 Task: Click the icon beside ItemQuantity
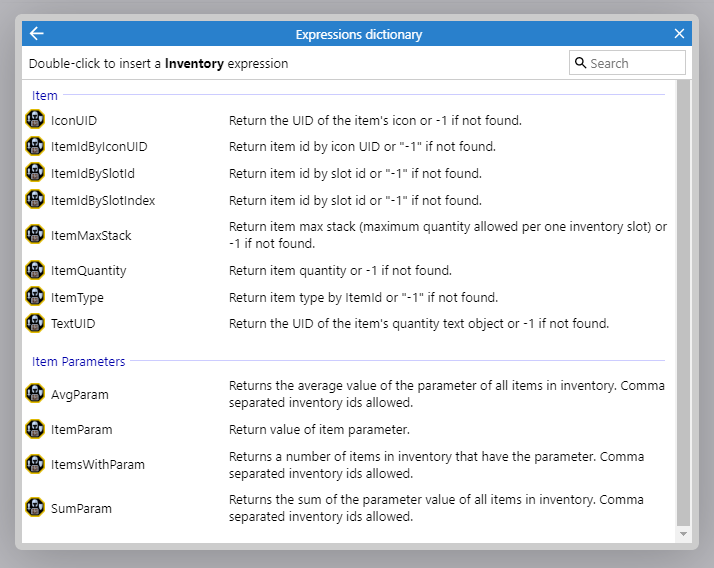point(35,270)
